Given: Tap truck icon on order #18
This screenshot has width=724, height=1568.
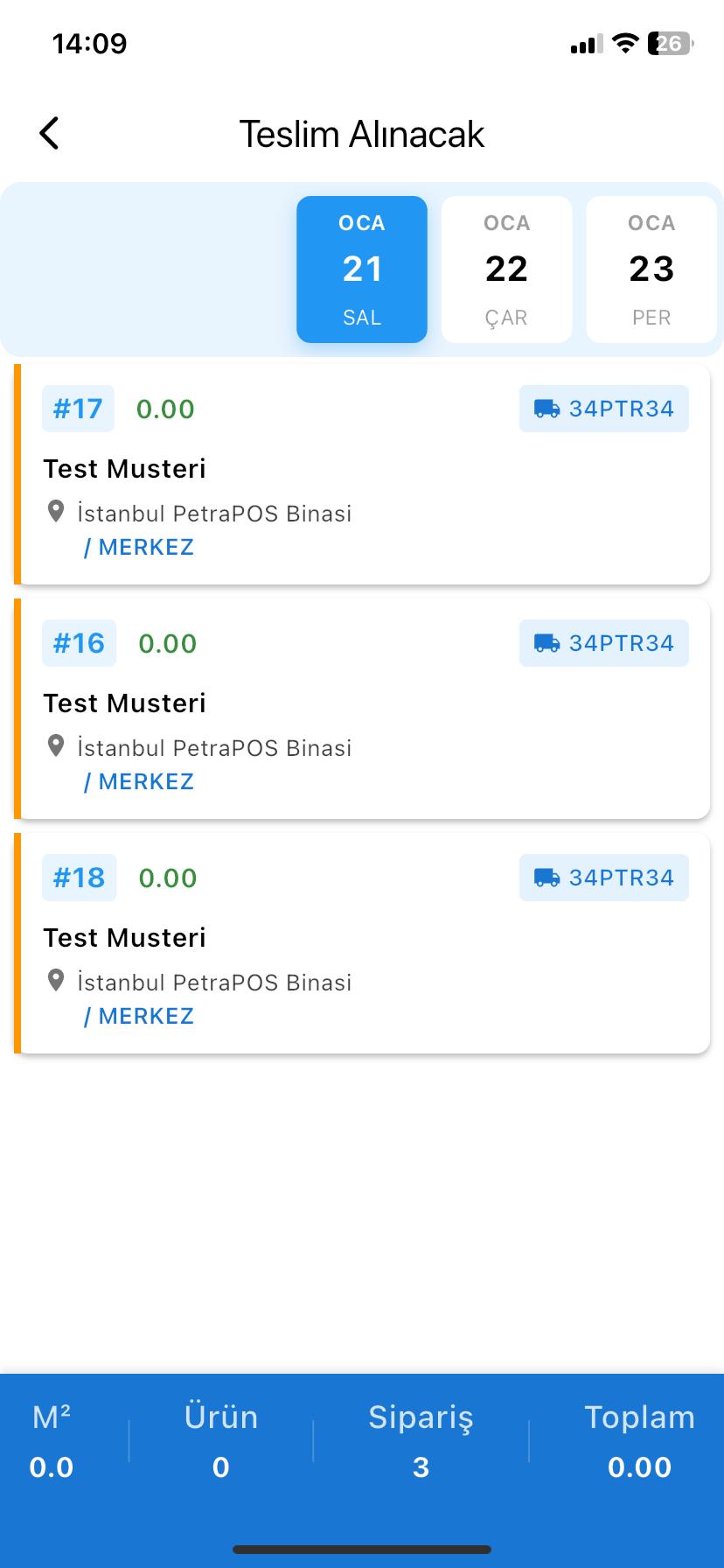Looking at the screenshot, I should [x=547, y=878].
